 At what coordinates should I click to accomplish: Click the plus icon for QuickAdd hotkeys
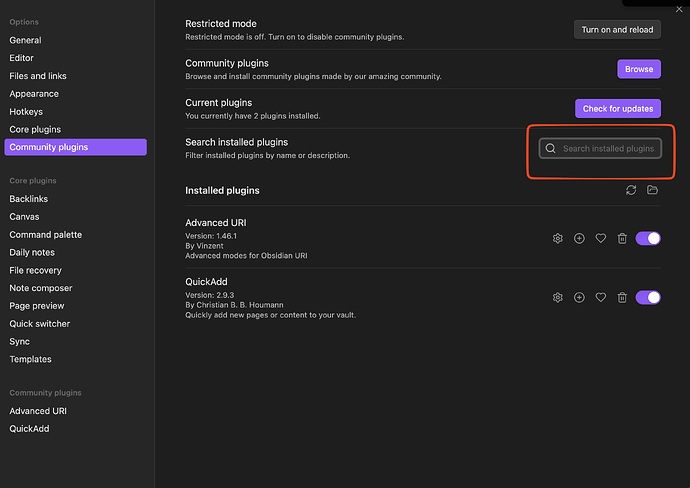click(x=579, y=297)
